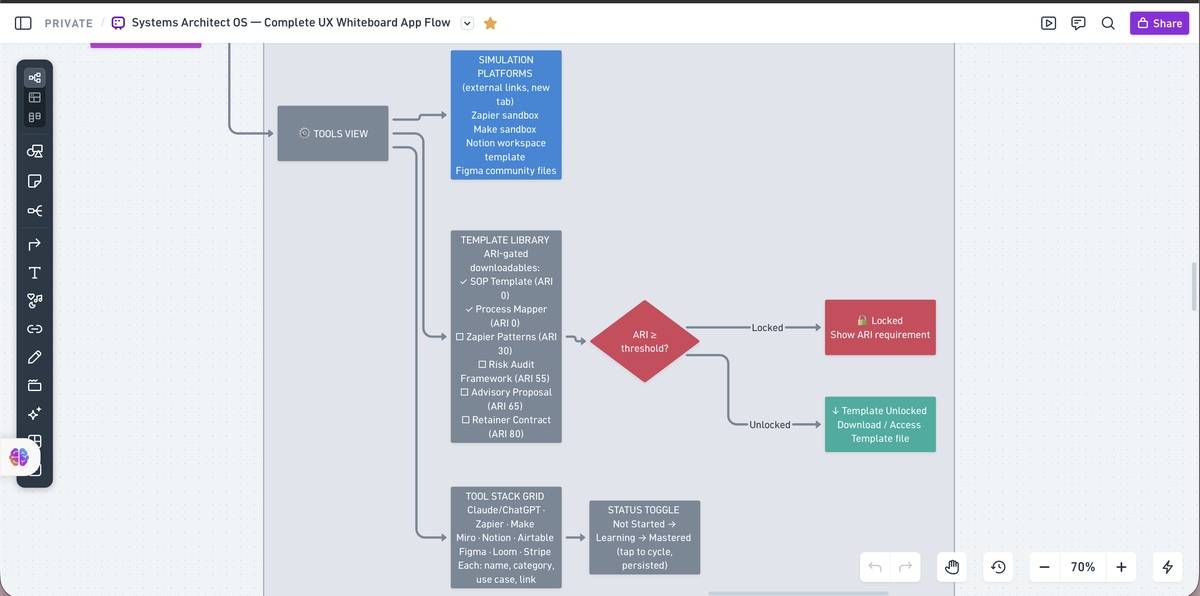Toggle the sidebar panel icon
The width and height of the screenshot is (1200, 596).
pyautogui.click(x=23, y=23)
